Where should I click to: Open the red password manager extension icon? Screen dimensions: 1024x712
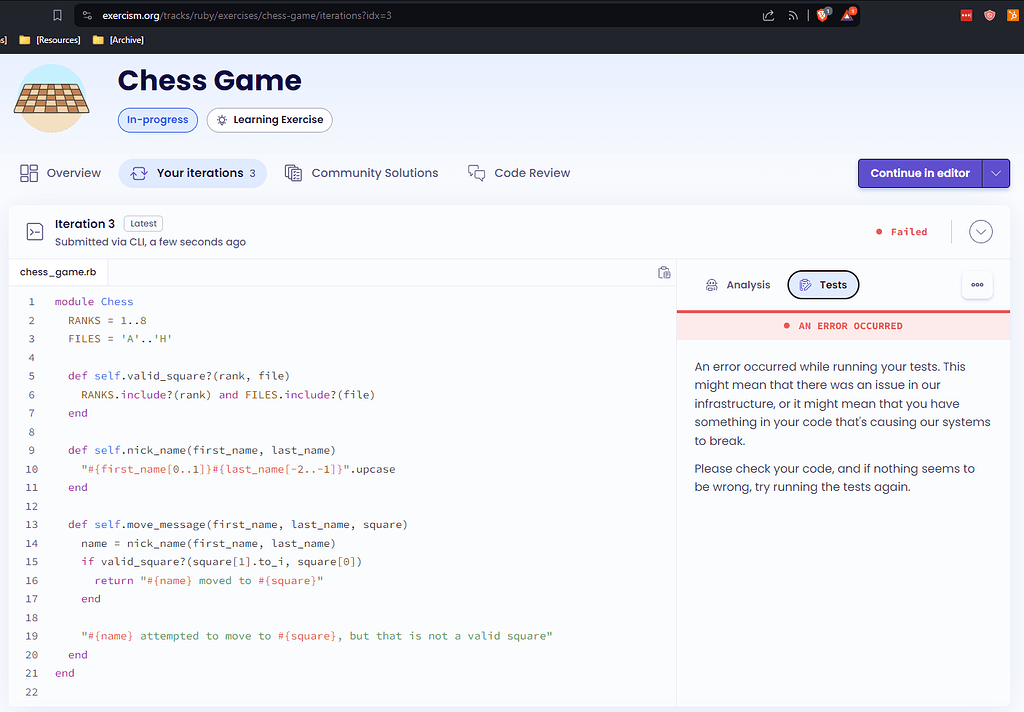coord(967,15)
